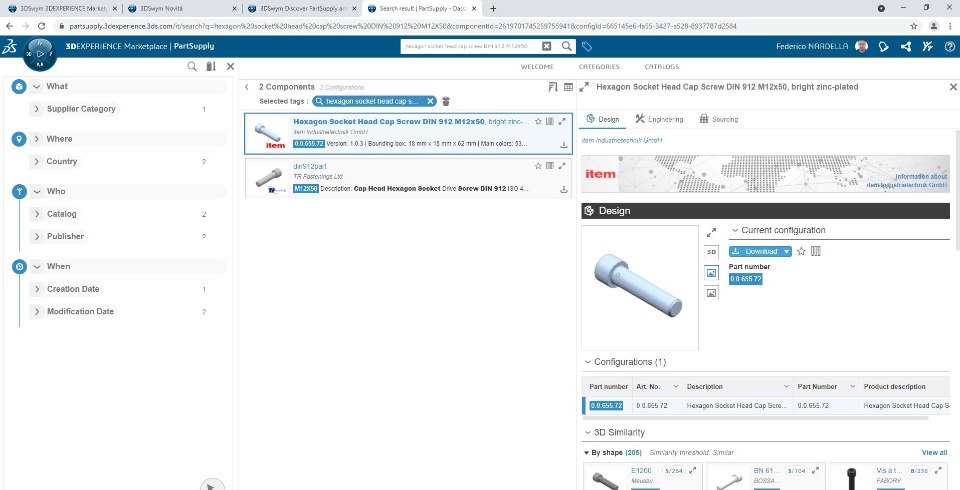Click the blue tag icon beside the search
The image size is (960, 490).
(587, 47)
